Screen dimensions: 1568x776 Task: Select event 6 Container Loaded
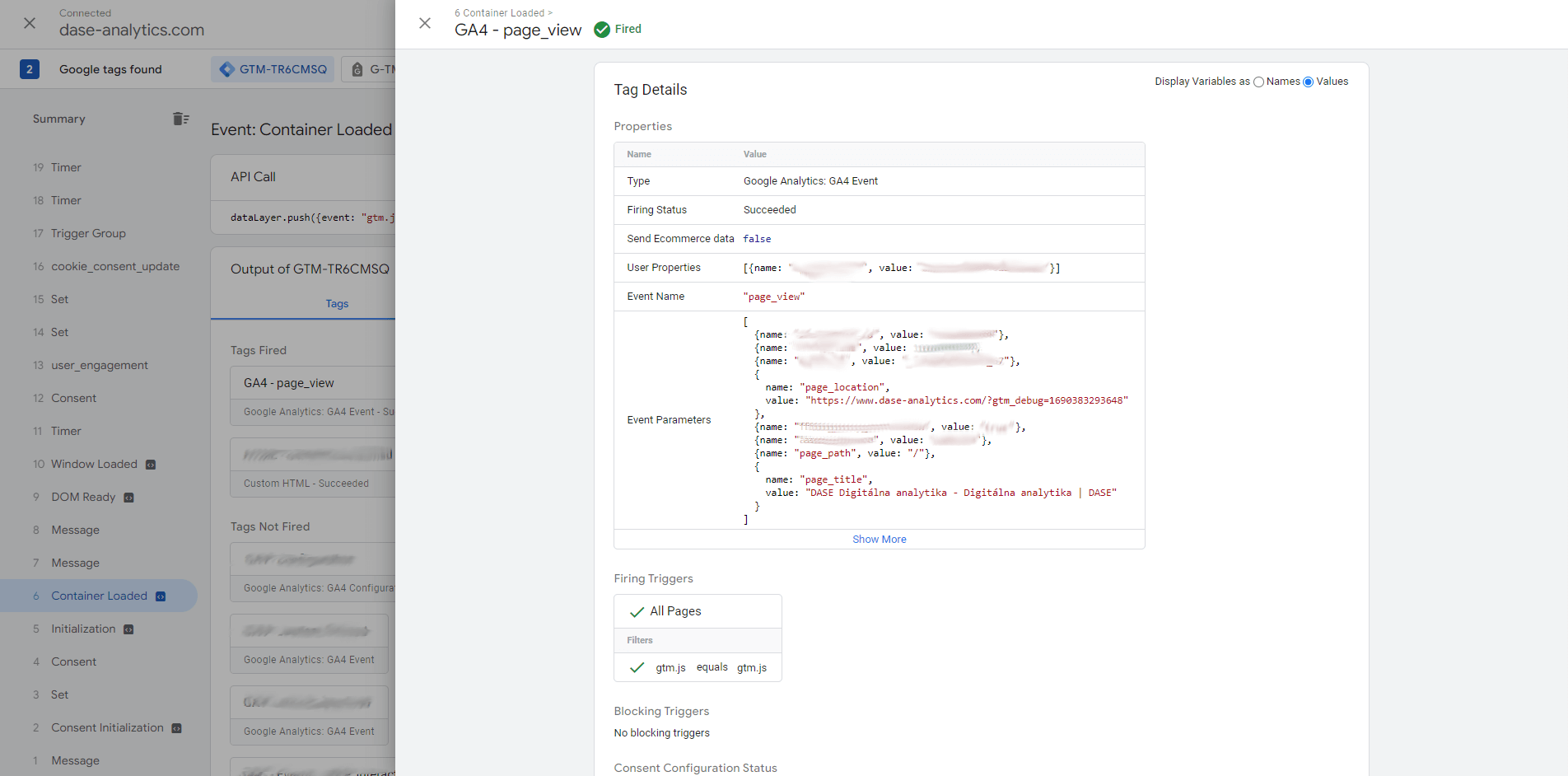pyautogui.click(x=99, y=596)
